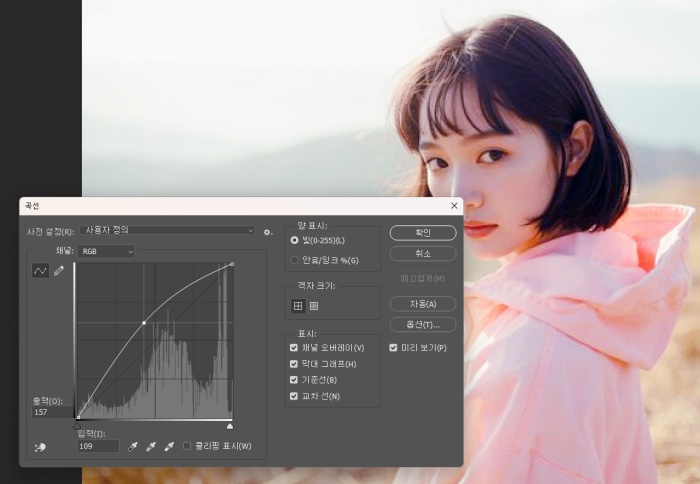
Task: Choose the detailed ten-percent grid icon
Action: tap(314, 306)
